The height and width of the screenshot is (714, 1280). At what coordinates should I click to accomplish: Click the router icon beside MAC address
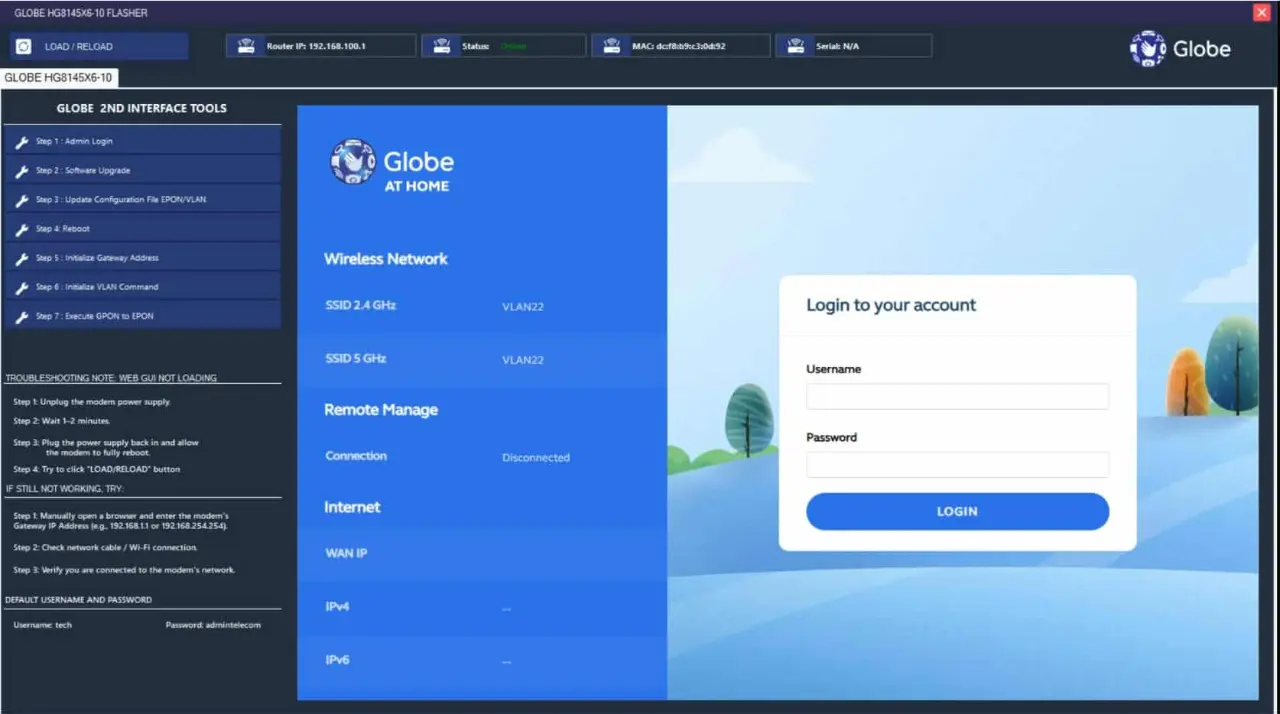612,46
